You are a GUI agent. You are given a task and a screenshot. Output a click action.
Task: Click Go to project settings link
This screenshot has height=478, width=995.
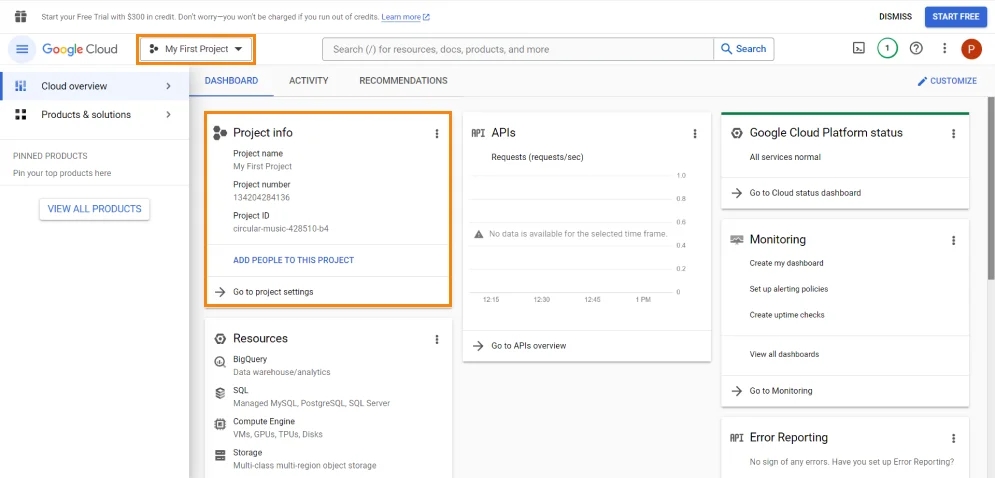273,292
